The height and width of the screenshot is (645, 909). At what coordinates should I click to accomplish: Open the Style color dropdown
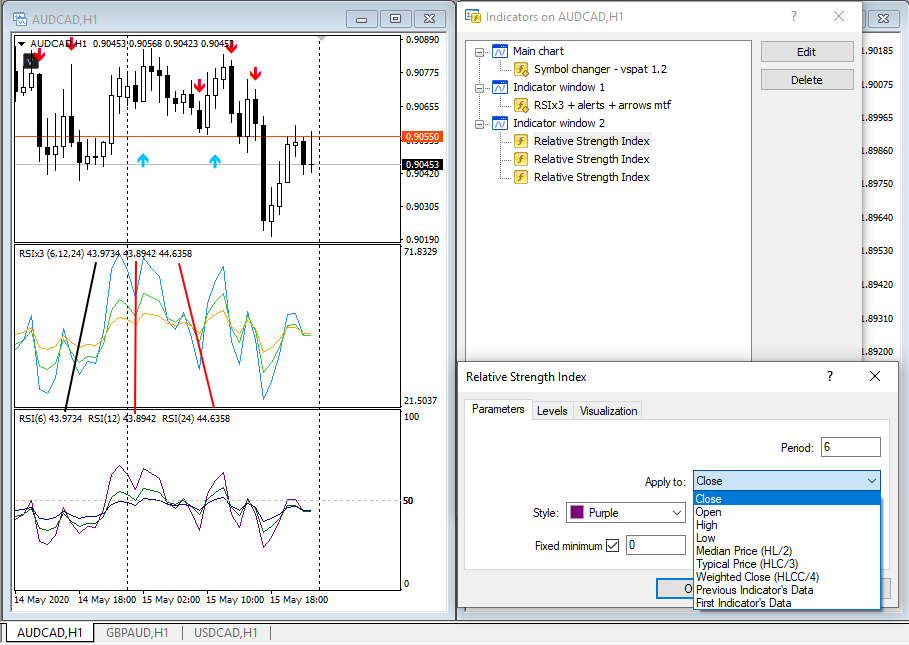click(677, 513)
